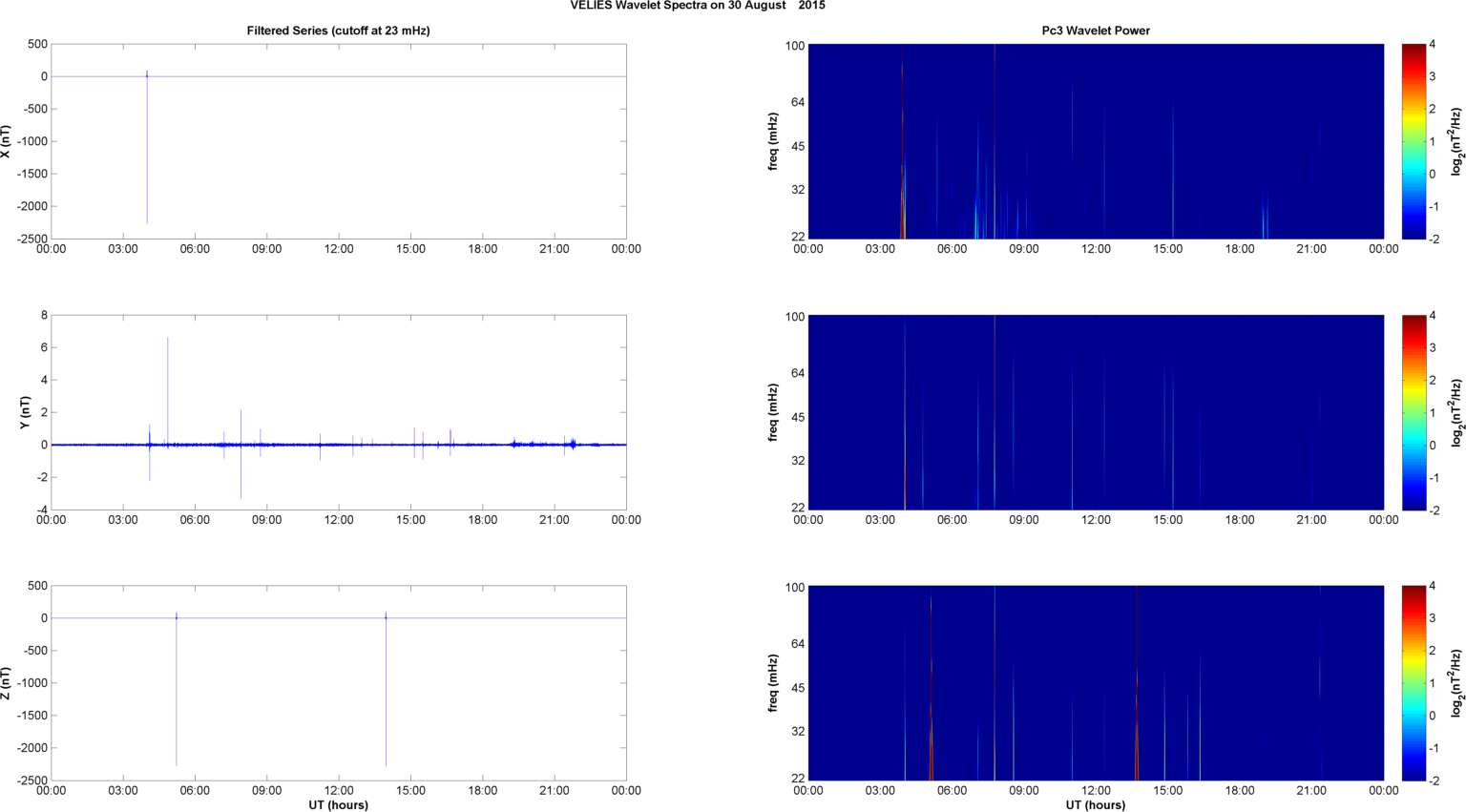Click 'UT (hours)' label under the bottom wavelet plot

pos(1096,805)
